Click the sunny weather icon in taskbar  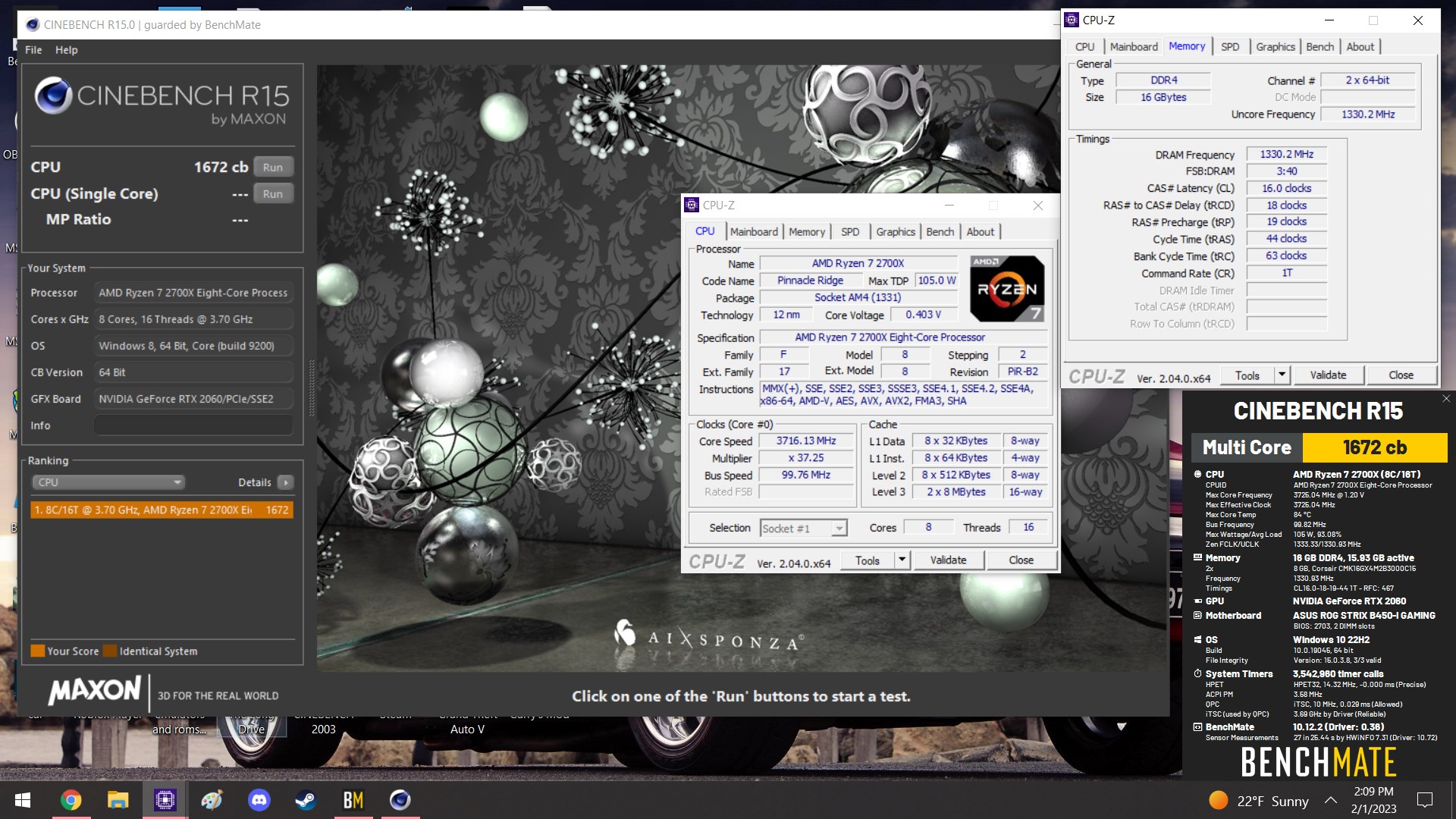click(1219, 800)
